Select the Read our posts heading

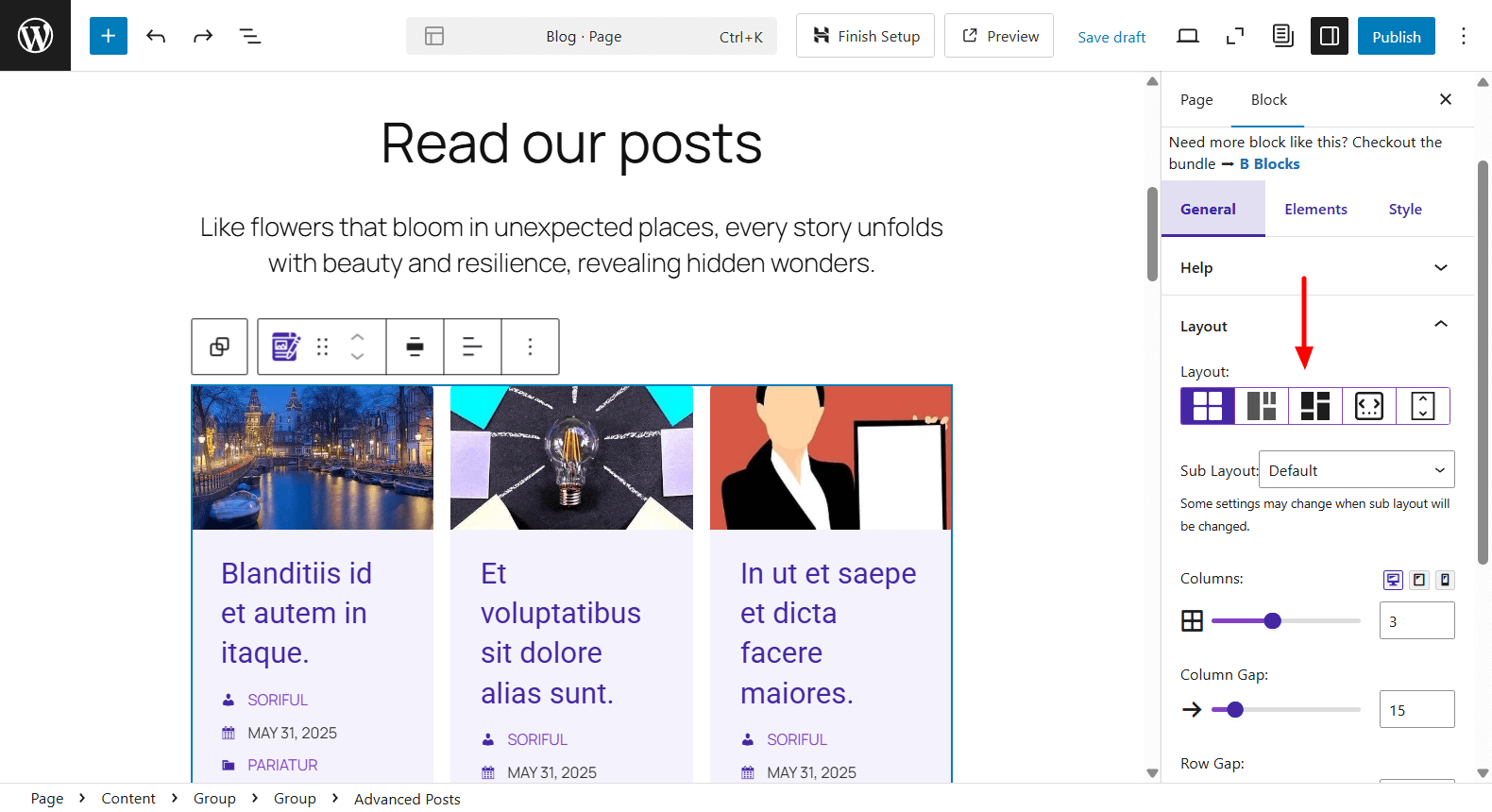coord(571,144)
